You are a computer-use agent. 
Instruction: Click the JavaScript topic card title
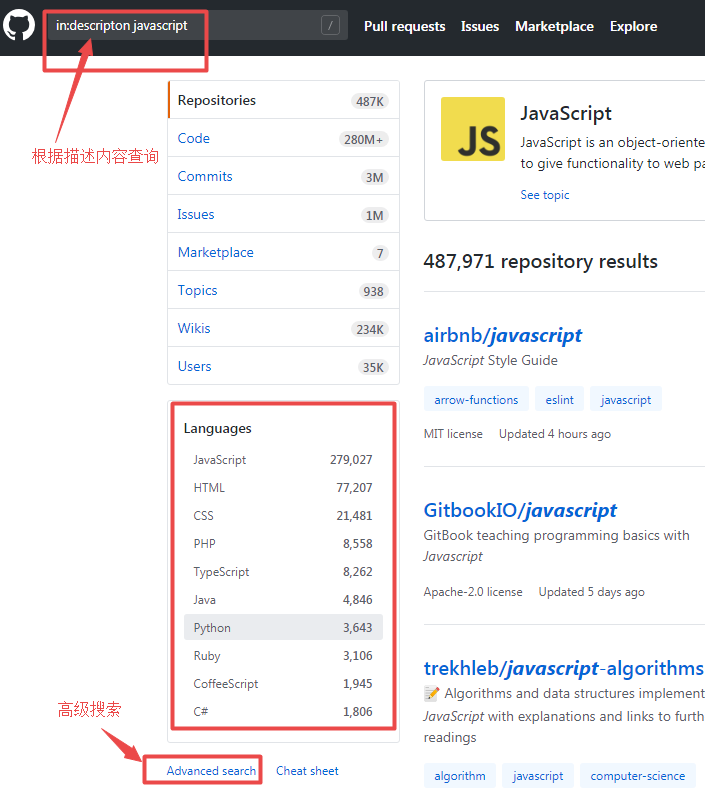566,113
